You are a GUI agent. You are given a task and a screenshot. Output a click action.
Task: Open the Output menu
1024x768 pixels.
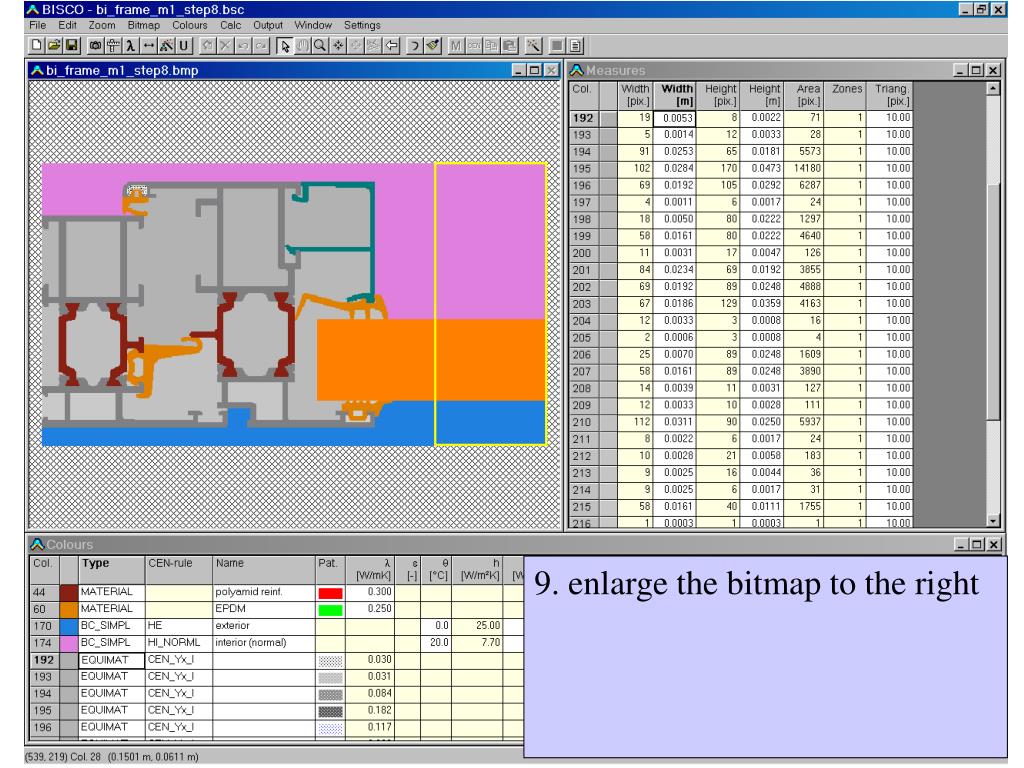pos(268,25)
